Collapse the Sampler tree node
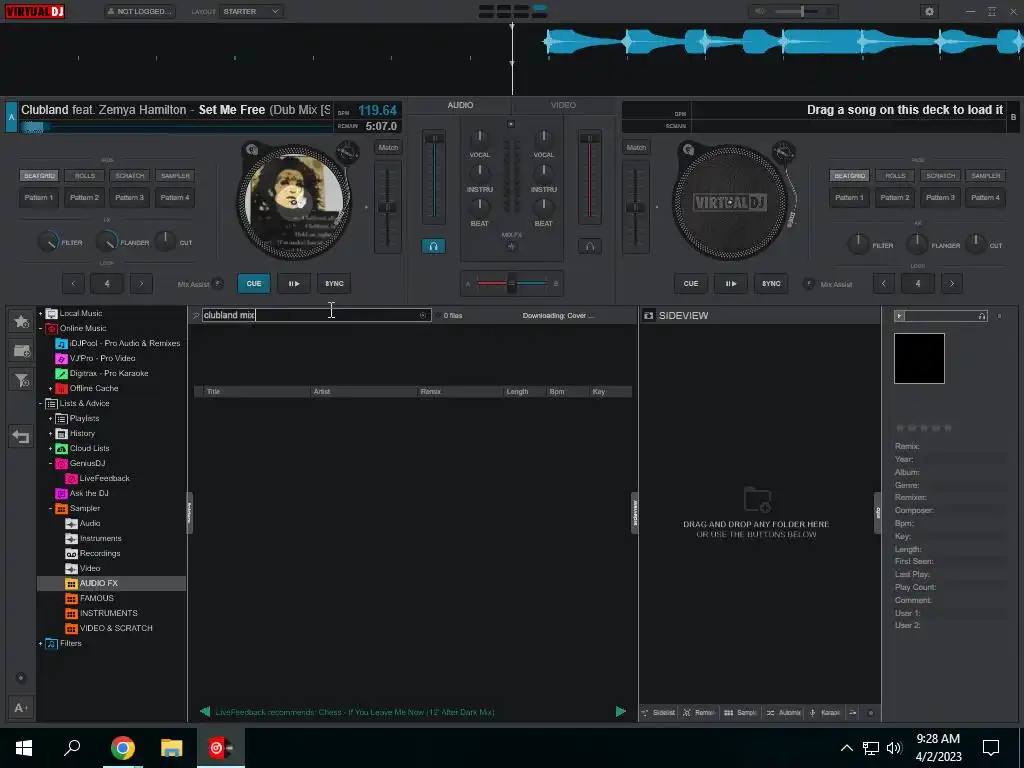Image resolution: width=1024 pixels, height=768 pixels. pos(50,509)
